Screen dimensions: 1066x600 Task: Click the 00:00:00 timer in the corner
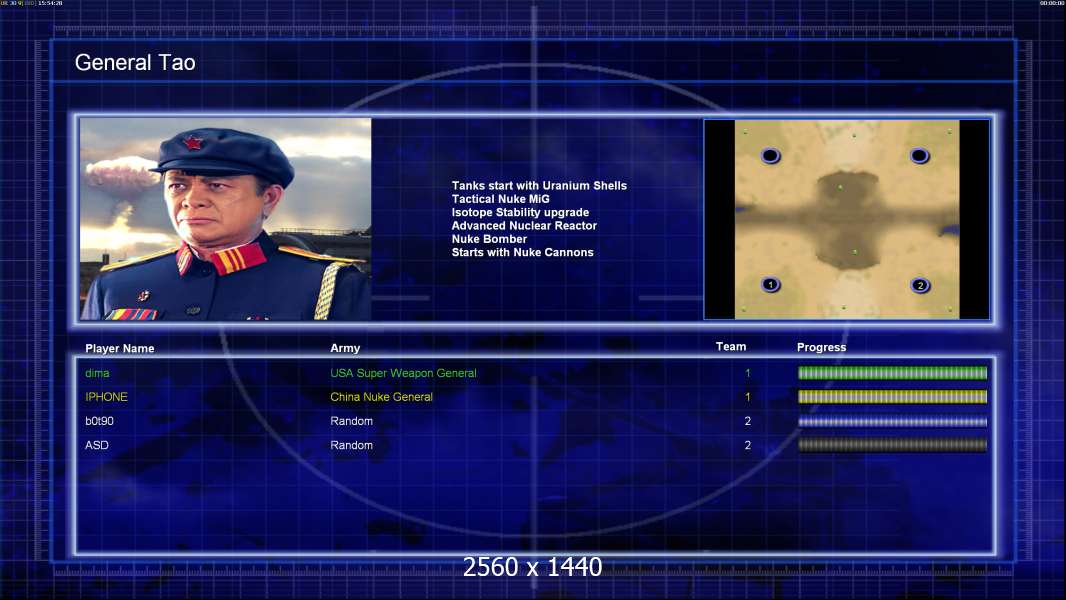1052,3
